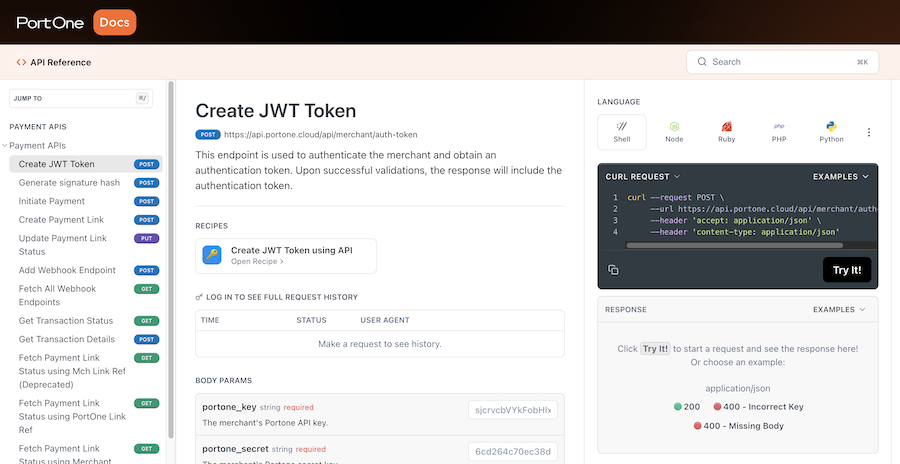Select Ruby language
The image size is (900, 464).
[x=727, y=132]
